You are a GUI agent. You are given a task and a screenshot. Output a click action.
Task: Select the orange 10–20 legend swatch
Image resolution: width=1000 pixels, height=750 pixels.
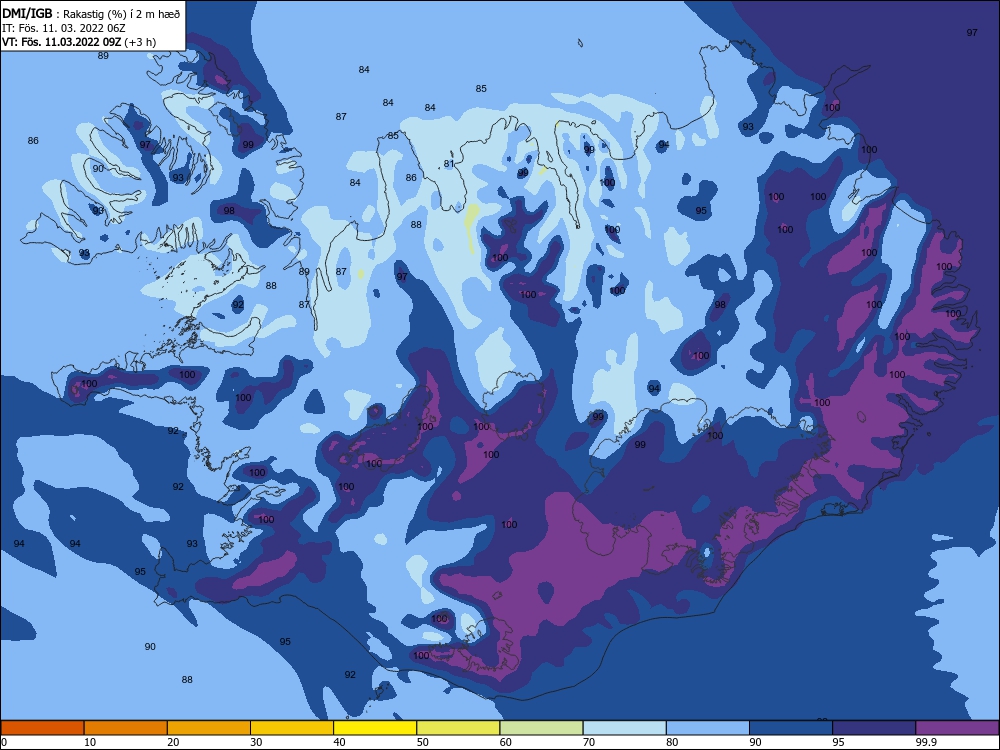pos(126,728)
